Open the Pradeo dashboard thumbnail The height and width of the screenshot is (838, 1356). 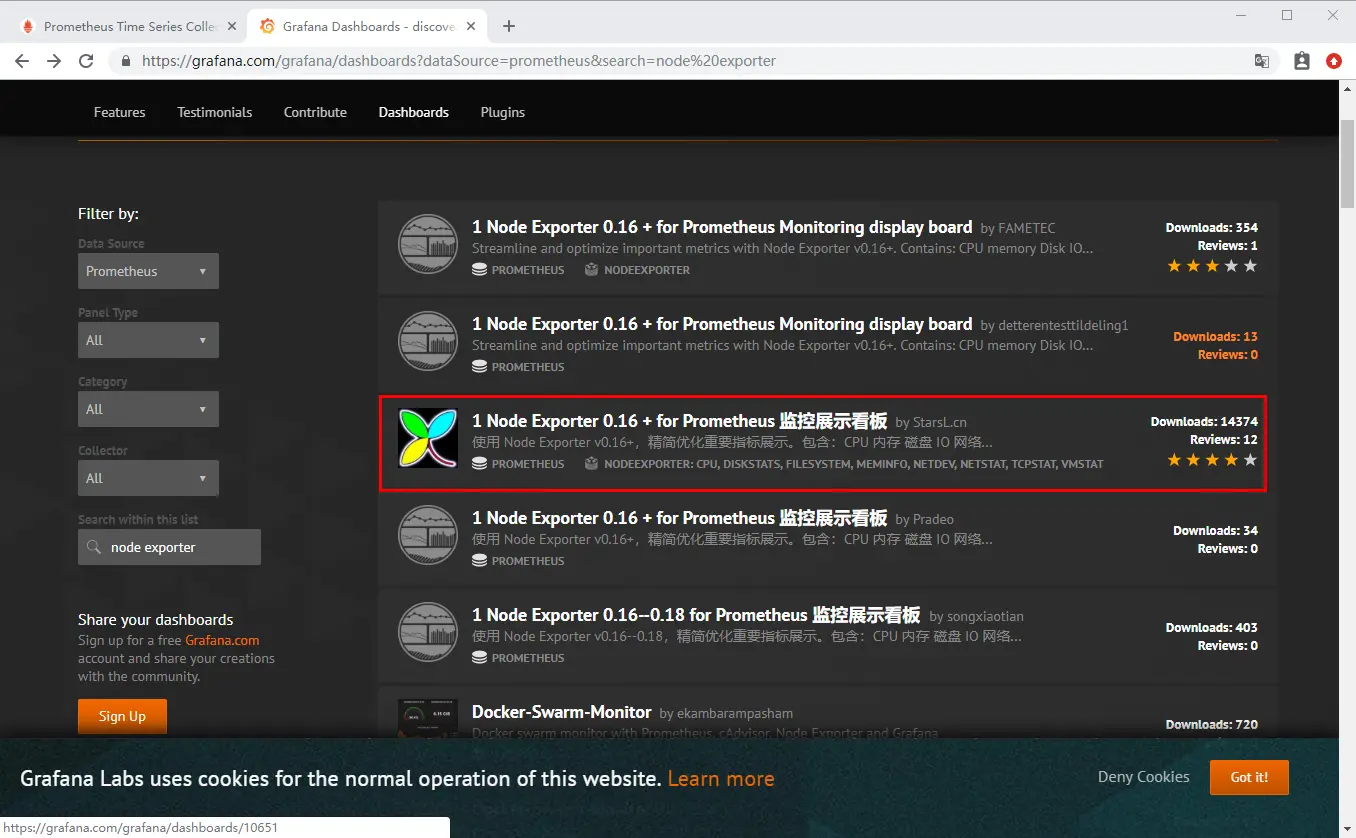click(x=428, y=535)
